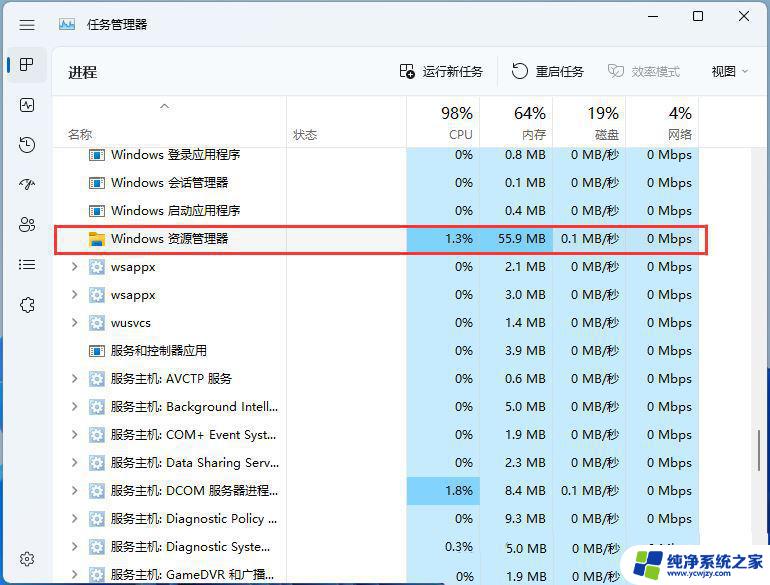Open the Details page in sidebar

27,265
